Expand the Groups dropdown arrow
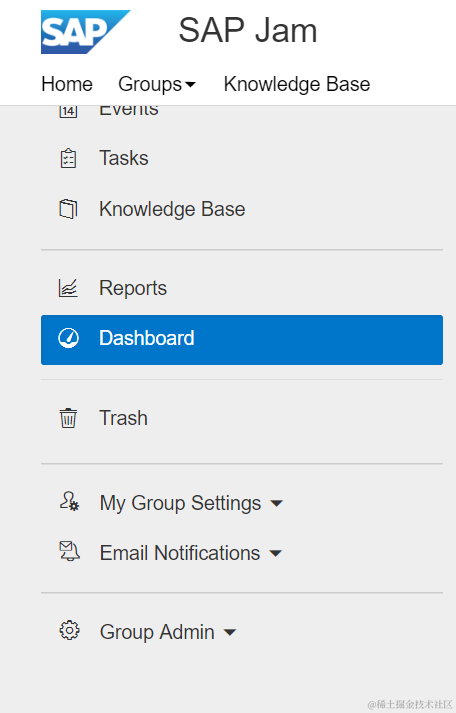 click(x=190, y=85)
